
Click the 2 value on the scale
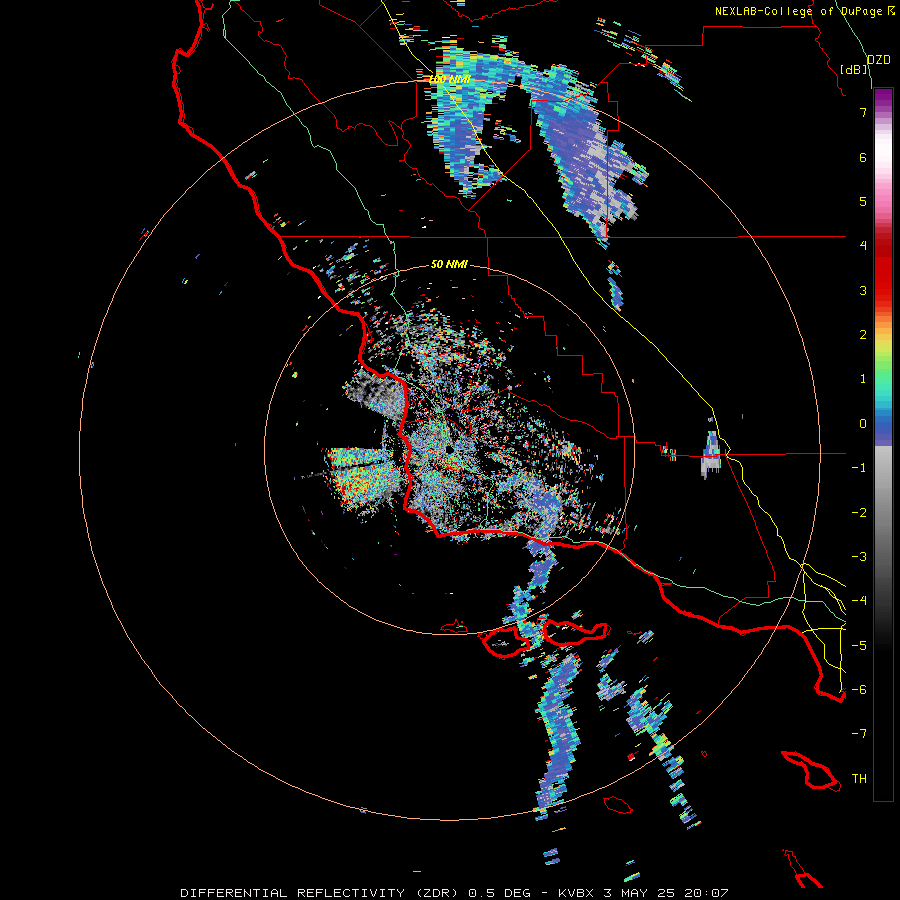(863, 335)
